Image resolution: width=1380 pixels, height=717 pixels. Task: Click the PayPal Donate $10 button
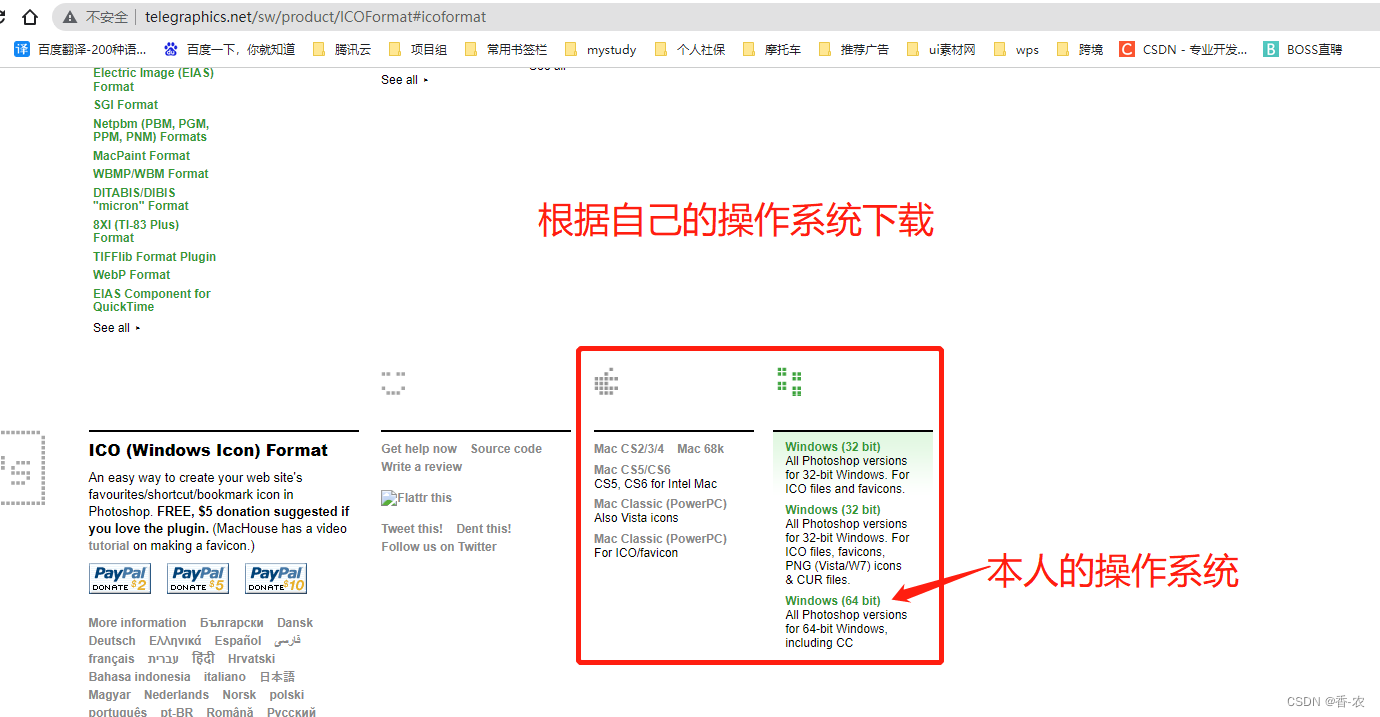[275, 578]
